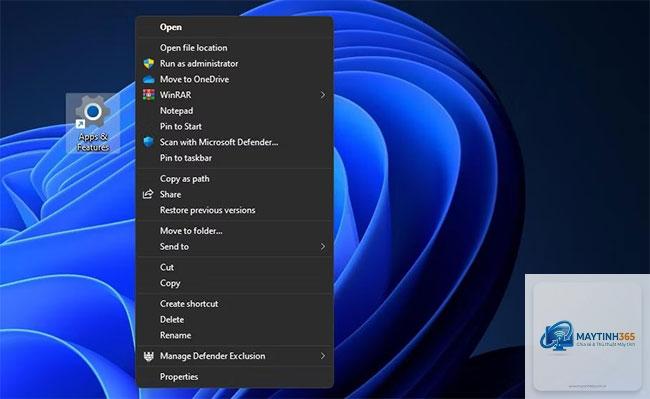Click the Microsoft Defender shield icon
The image size is (650, 399).
[149, 142]
